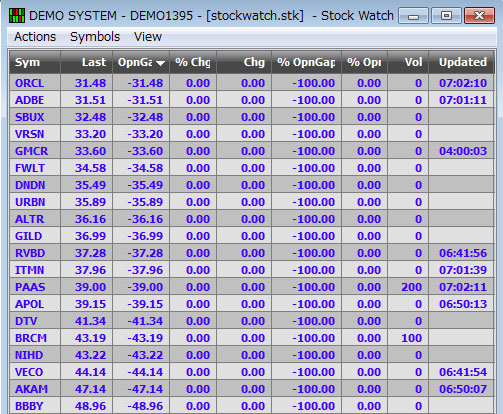The height and width of the screenshot is (414, 503).
Task: Select the VECO symbol cell
Action: pyautogui.click(x=35, y=372)
